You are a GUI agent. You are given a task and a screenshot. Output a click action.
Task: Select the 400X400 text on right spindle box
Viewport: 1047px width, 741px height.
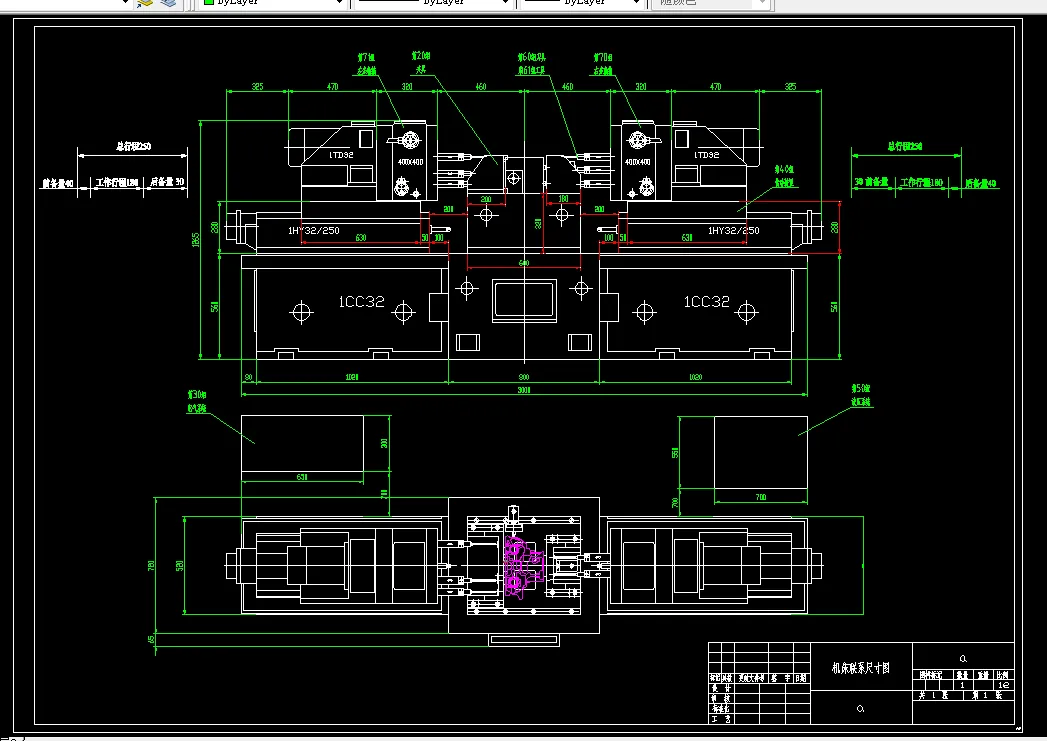[638, 162]
